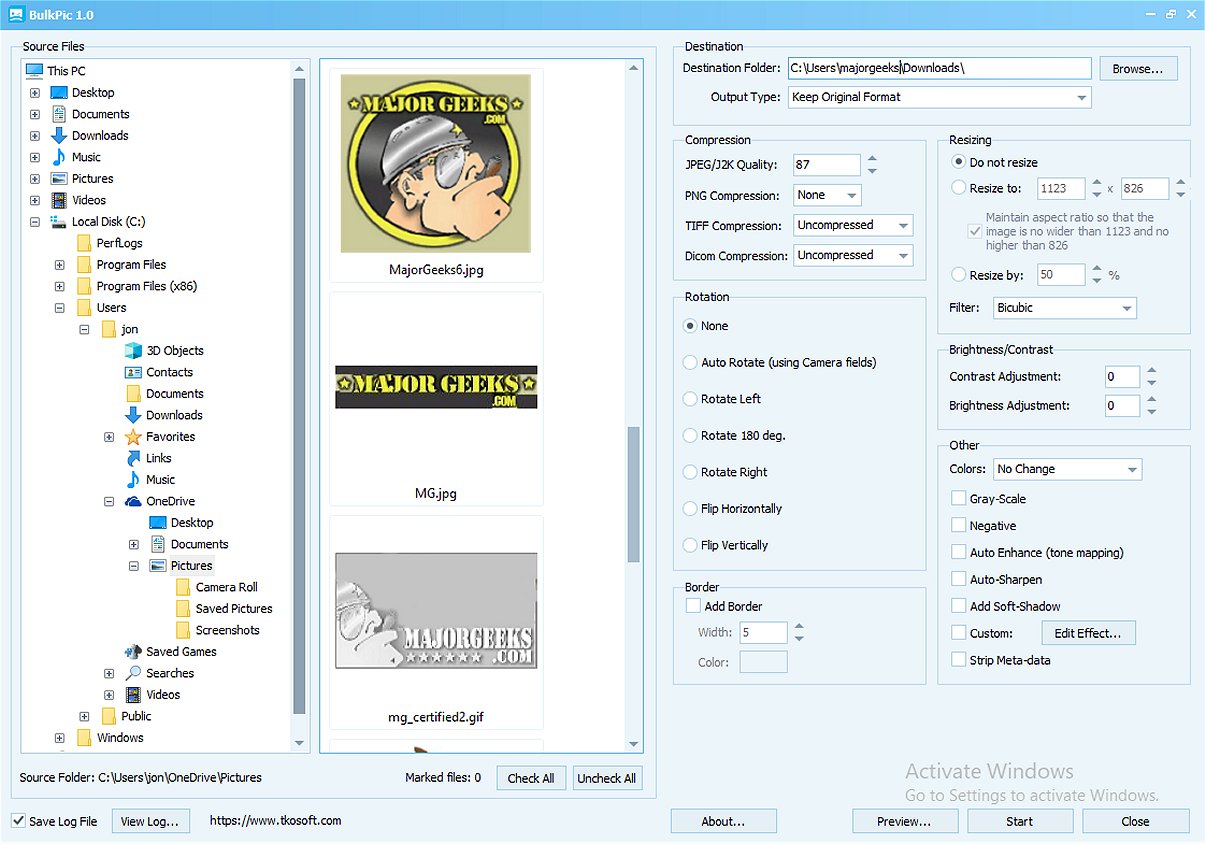Click the Searches magnifier icon
The height and width of the screenshot is (844, 1205).
point(133,673)
